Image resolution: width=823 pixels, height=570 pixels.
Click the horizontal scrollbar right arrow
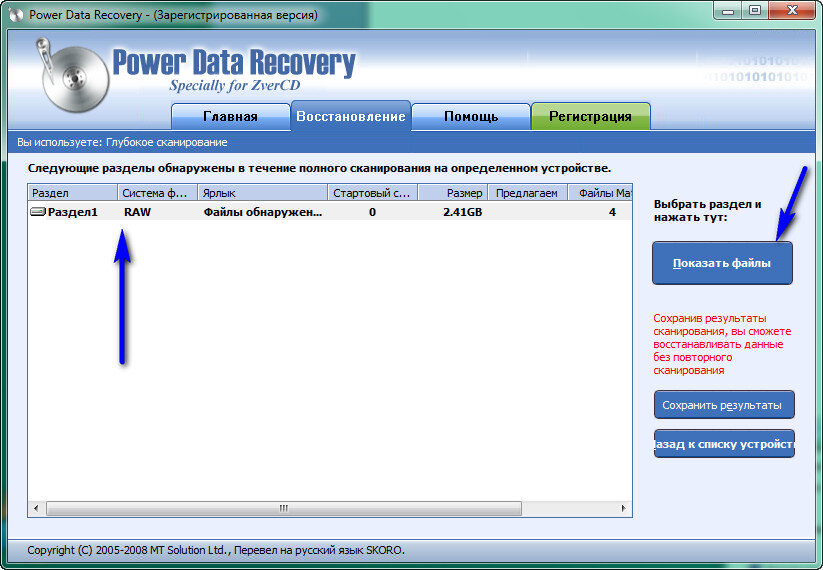tap(624, 508)
